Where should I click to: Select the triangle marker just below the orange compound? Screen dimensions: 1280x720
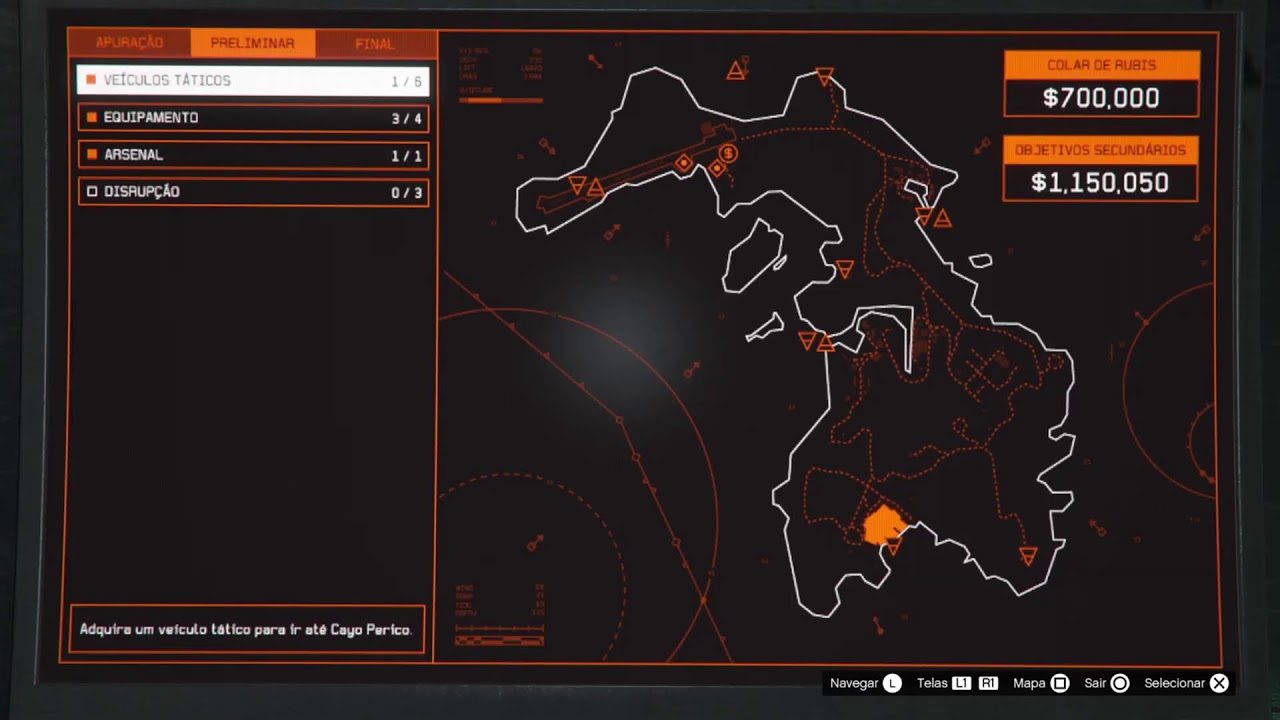tap(894, 547)
